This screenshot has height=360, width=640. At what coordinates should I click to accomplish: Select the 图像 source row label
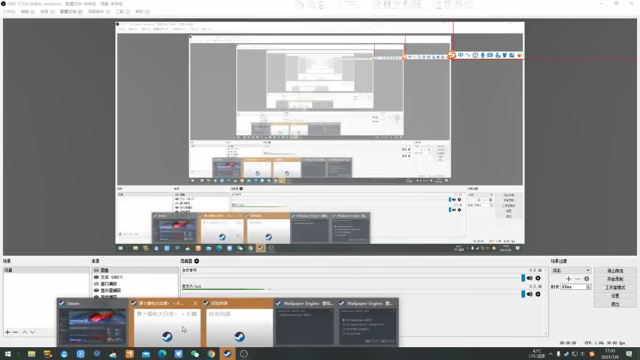(104, 270)
